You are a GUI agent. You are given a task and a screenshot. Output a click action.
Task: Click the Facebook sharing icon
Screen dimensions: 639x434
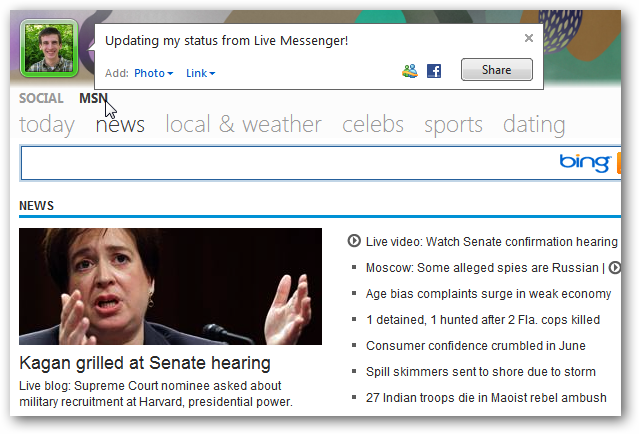click(x=434, y=71)
